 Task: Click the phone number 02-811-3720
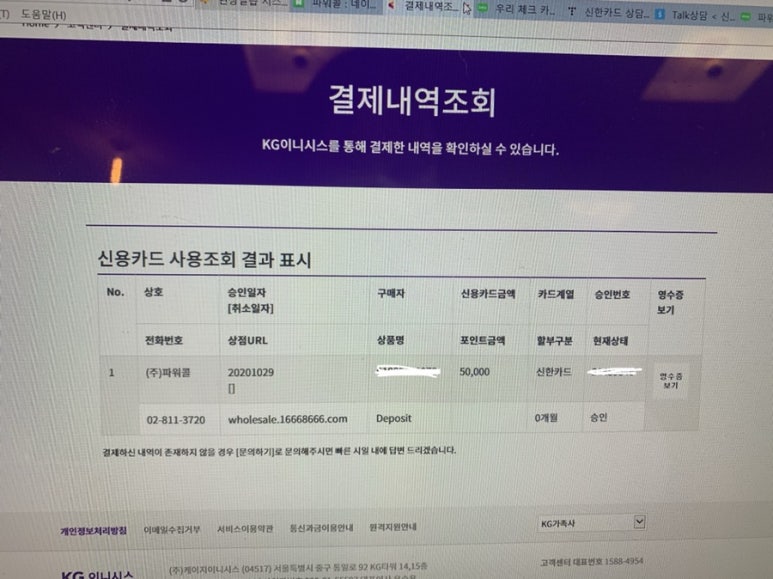point(176,420)
